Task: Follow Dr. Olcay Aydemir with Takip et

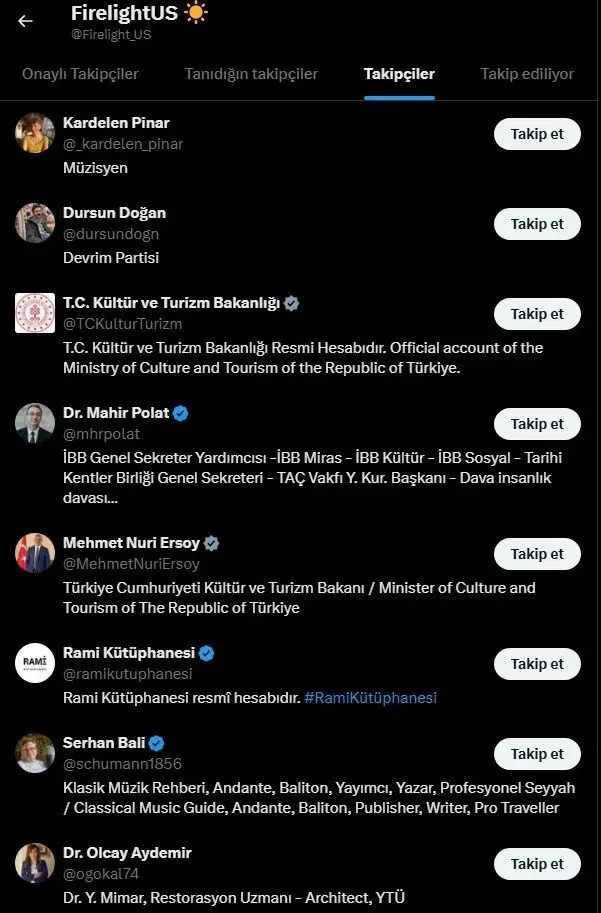Action: tap(537, 864)
